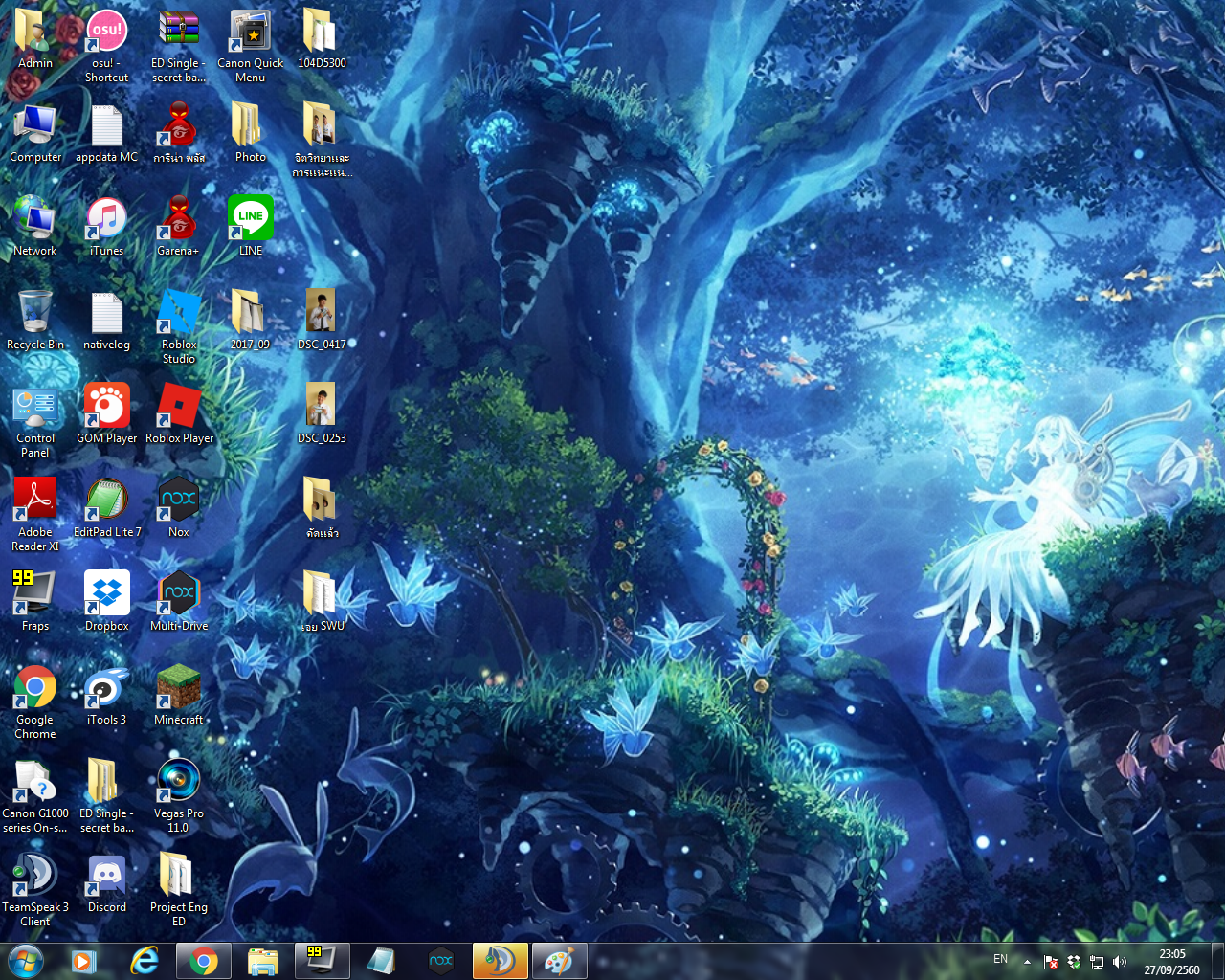This screenshot has height=980, width=1225.
Task: Select the Adobe Reader XI icon
Action: 35,514
